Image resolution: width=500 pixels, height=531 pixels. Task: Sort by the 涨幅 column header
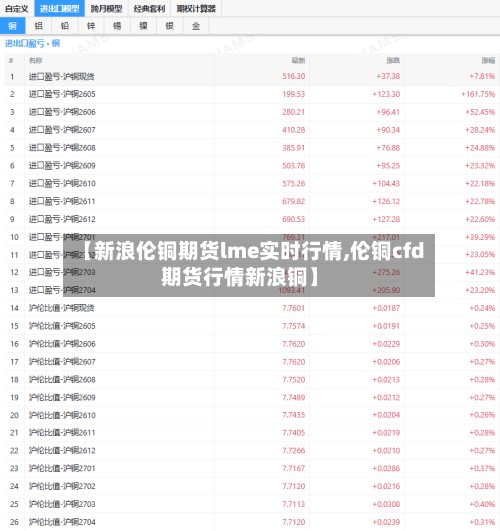(488, 61)
